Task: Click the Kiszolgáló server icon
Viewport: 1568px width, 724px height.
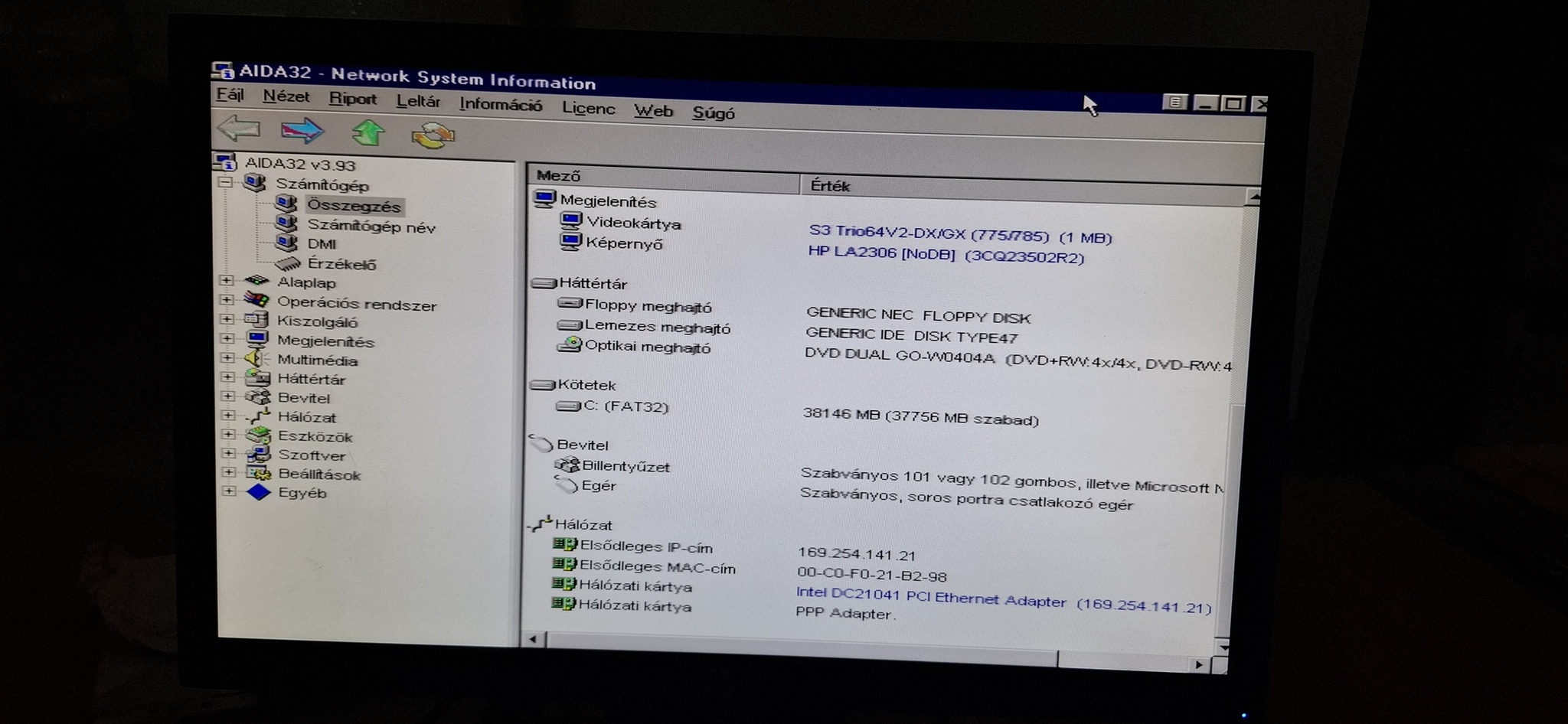Action: tap(256, 319)
